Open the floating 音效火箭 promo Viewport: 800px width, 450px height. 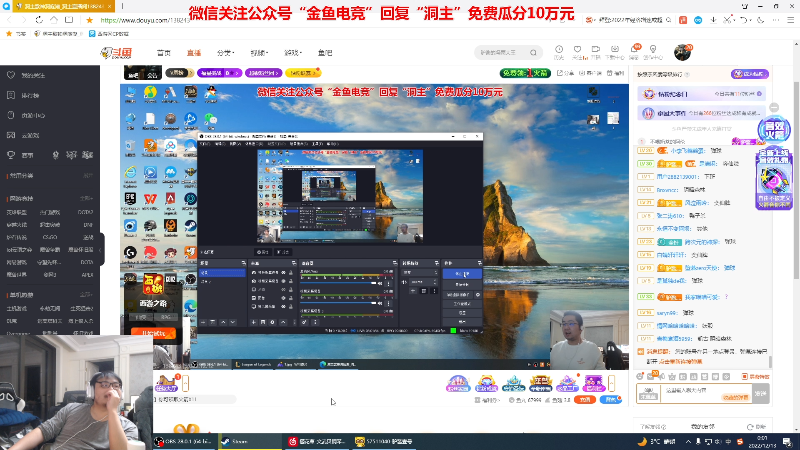click(x=774, y=130)
